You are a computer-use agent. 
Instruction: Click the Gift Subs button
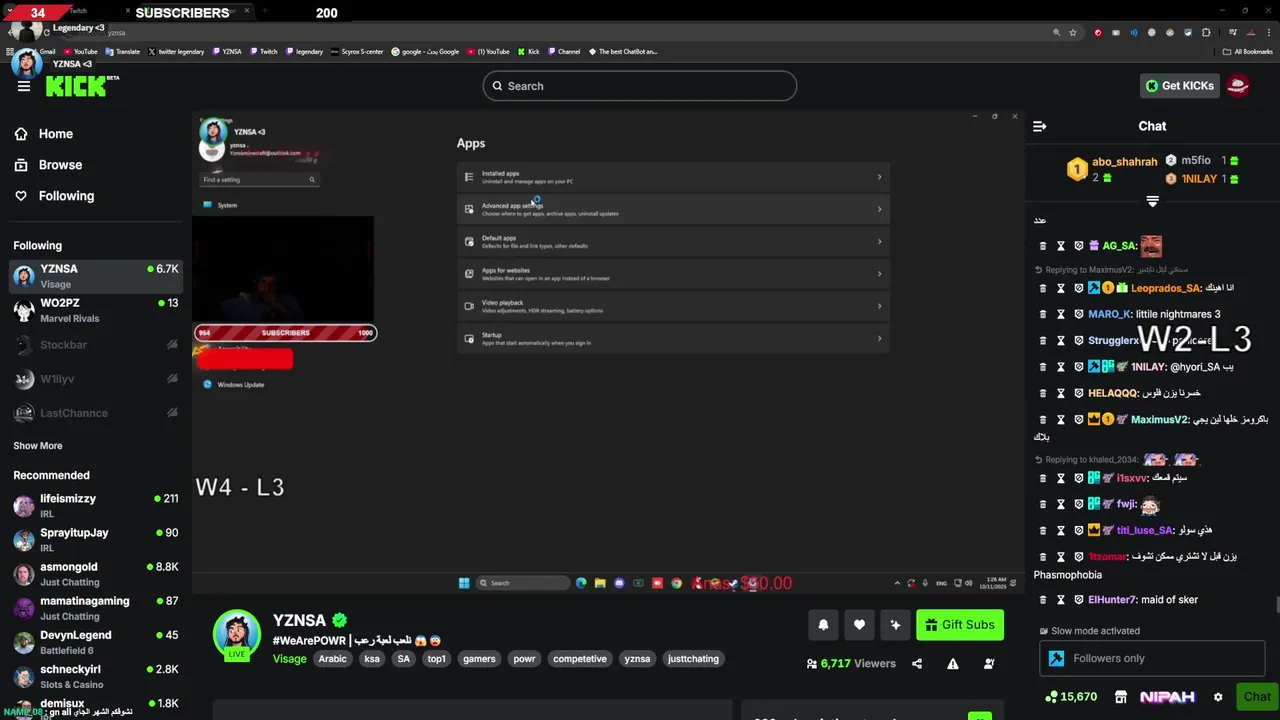pyautogui.click(x=960, y=625)
